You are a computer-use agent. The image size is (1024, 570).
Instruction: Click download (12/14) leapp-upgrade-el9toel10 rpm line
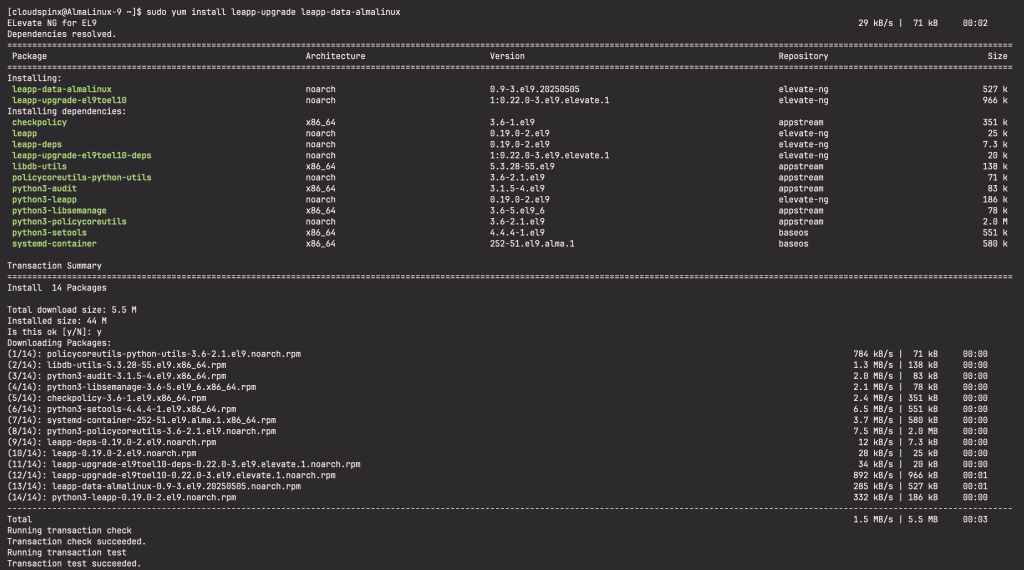pyautogui.click(x=172, y=476)
